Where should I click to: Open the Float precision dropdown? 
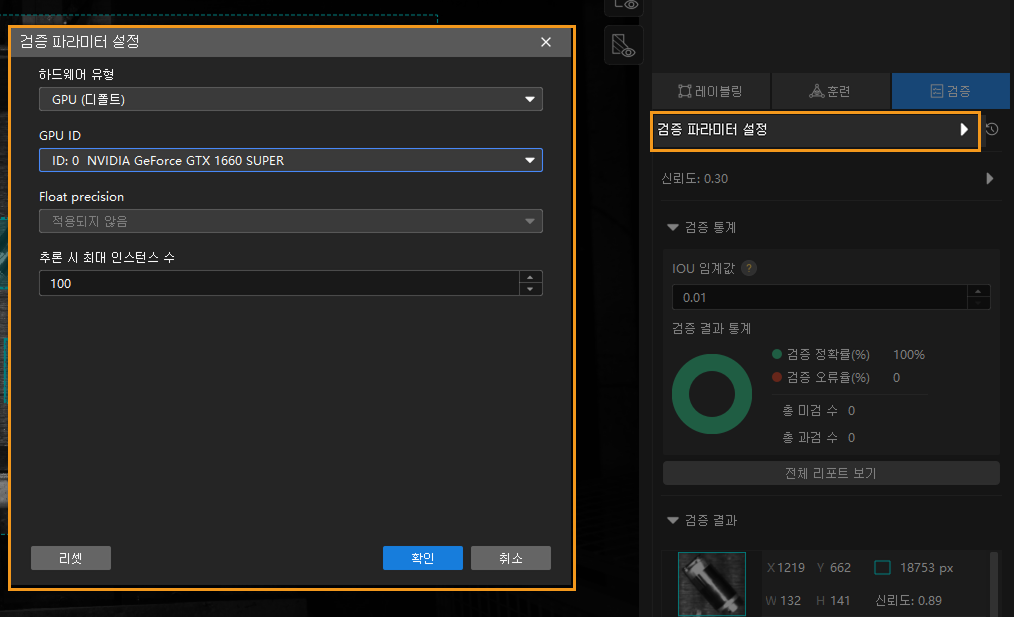pos(290,221)
